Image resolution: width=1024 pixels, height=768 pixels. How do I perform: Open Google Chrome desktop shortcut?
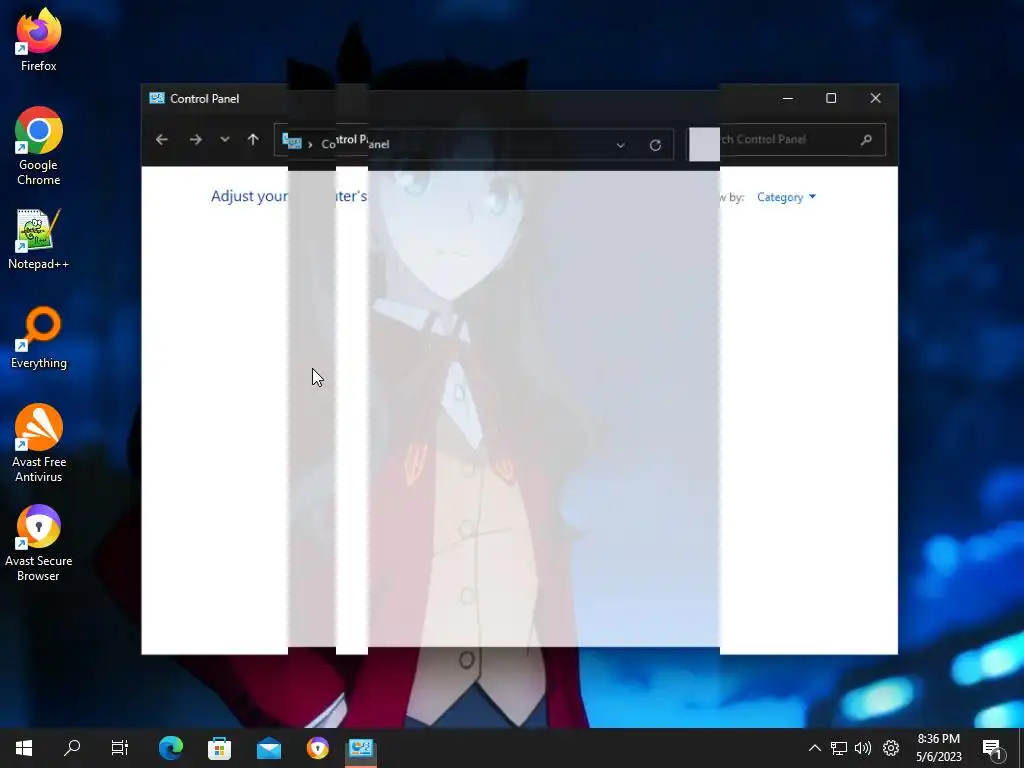coord(39,146)
